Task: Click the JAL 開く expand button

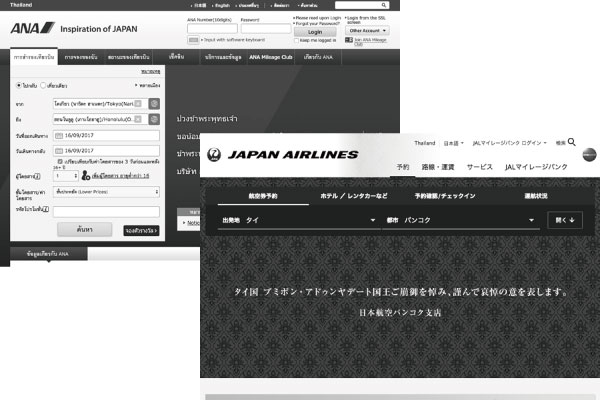Action: click(565, 220)
